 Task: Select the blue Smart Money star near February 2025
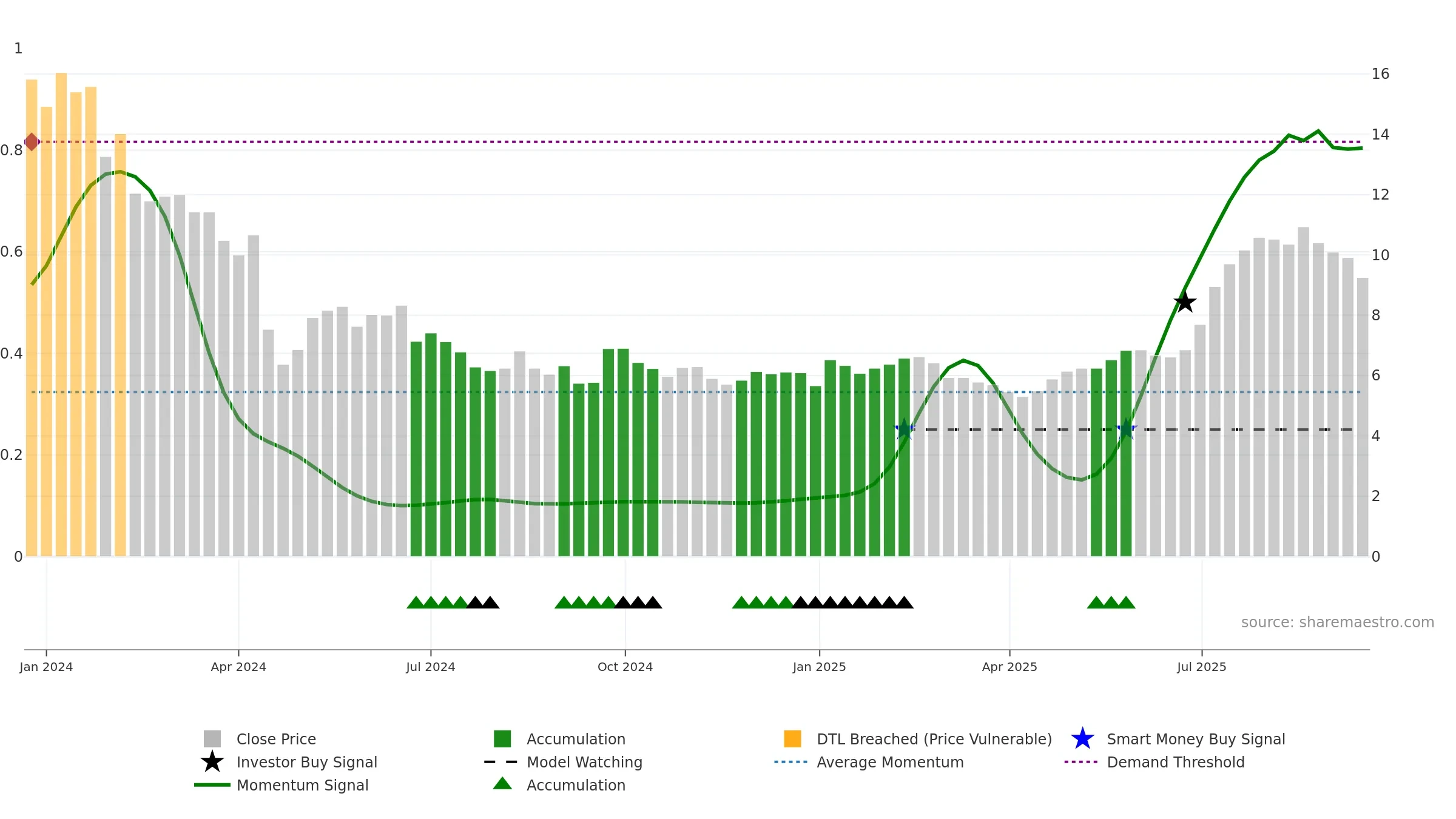[905, 429]
